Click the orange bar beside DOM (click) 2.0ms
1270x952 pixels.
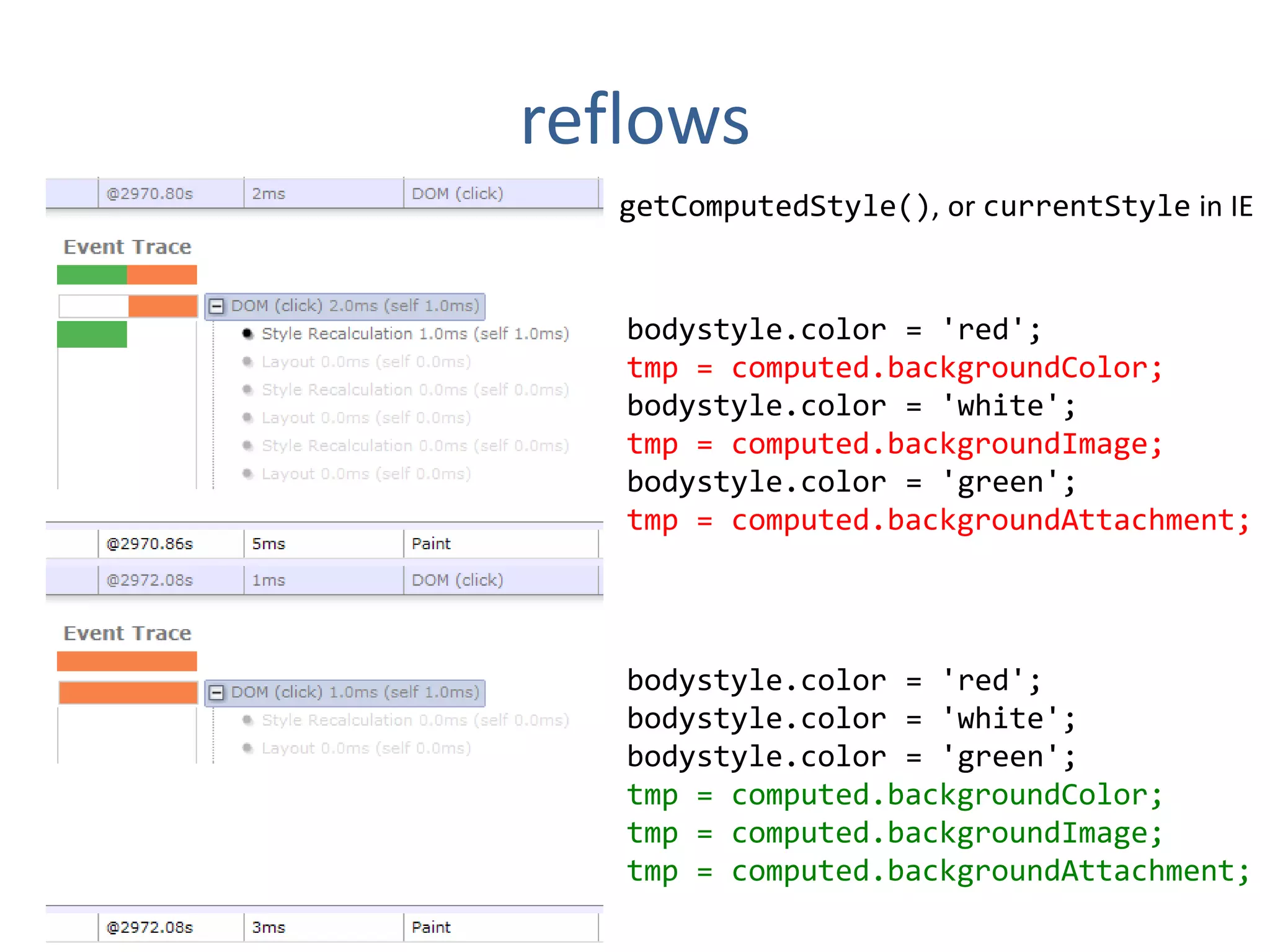pyautogui.click(x=162, y=306)
